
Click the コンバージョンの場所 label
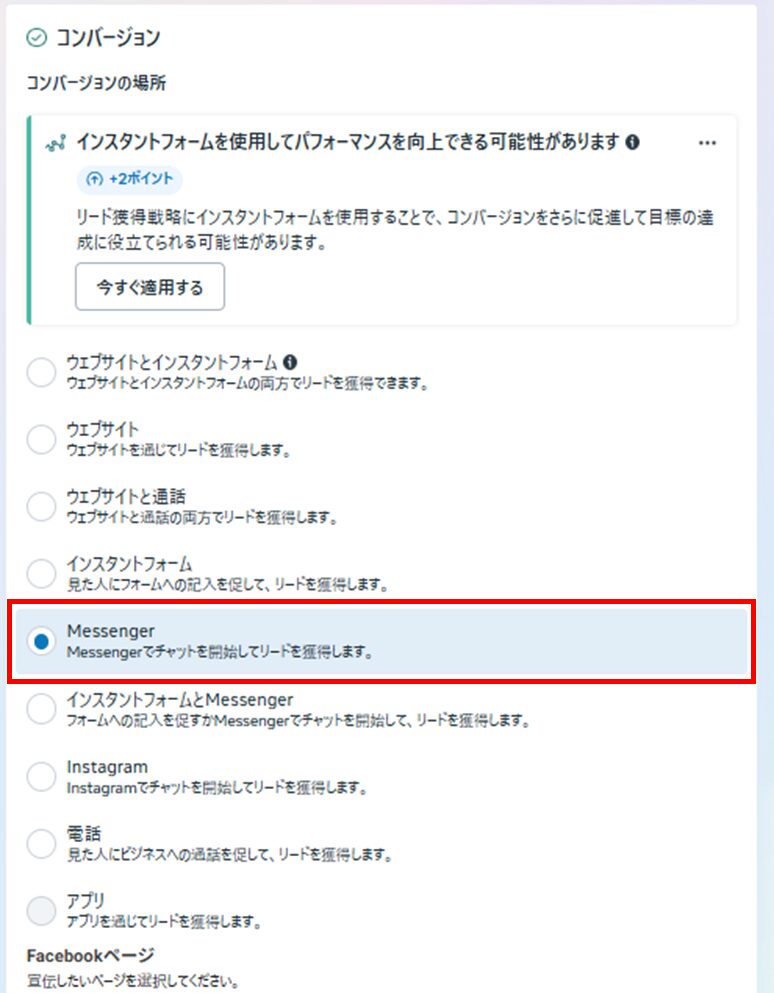click(x=96, y=83)
